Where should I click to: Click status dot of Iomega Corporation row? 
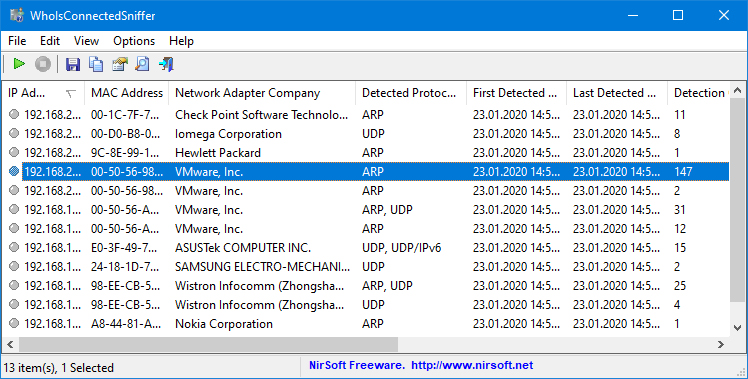[x=14, y=133]
